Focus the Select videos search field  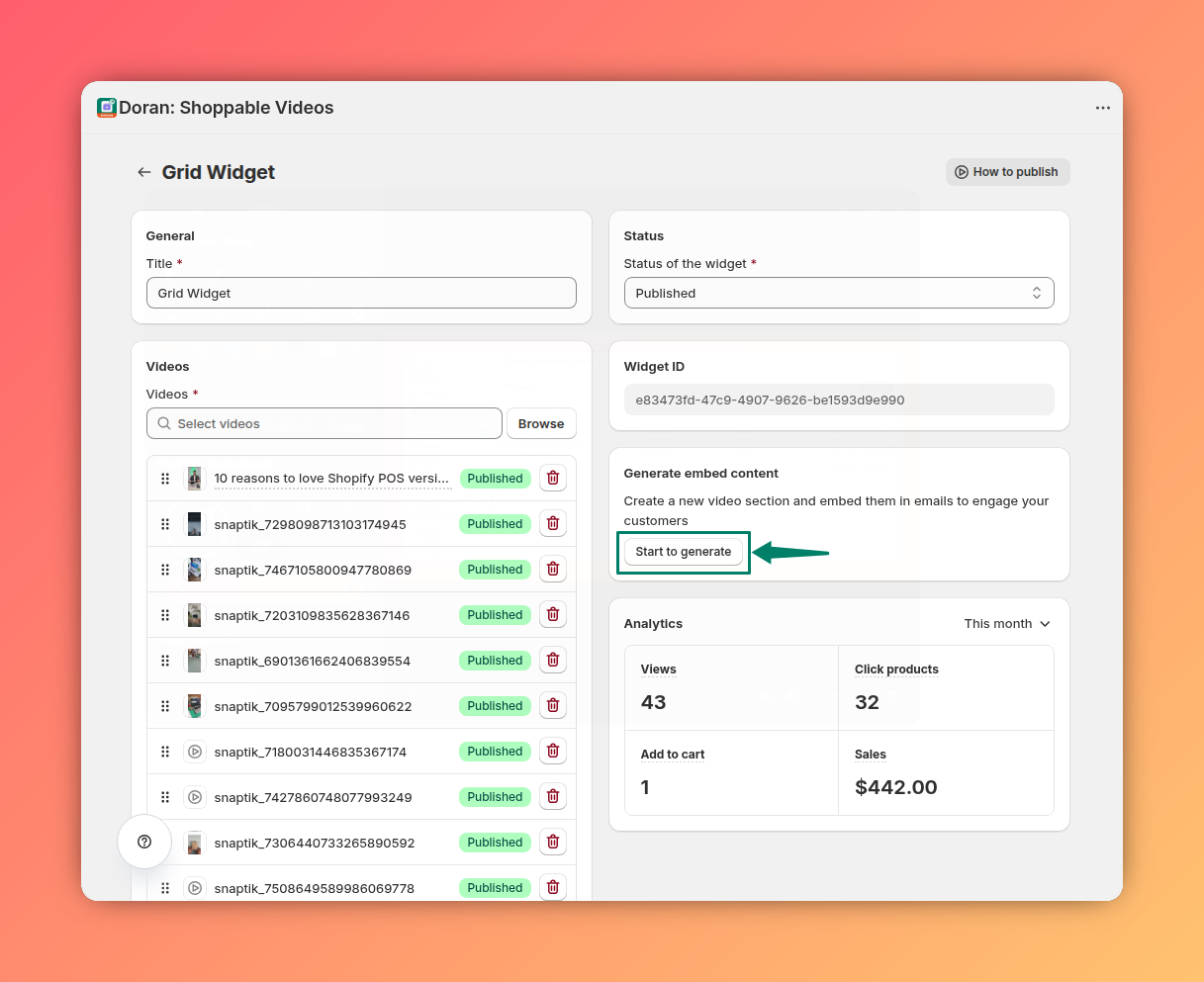pyautogui.click(x=324, y=423)
